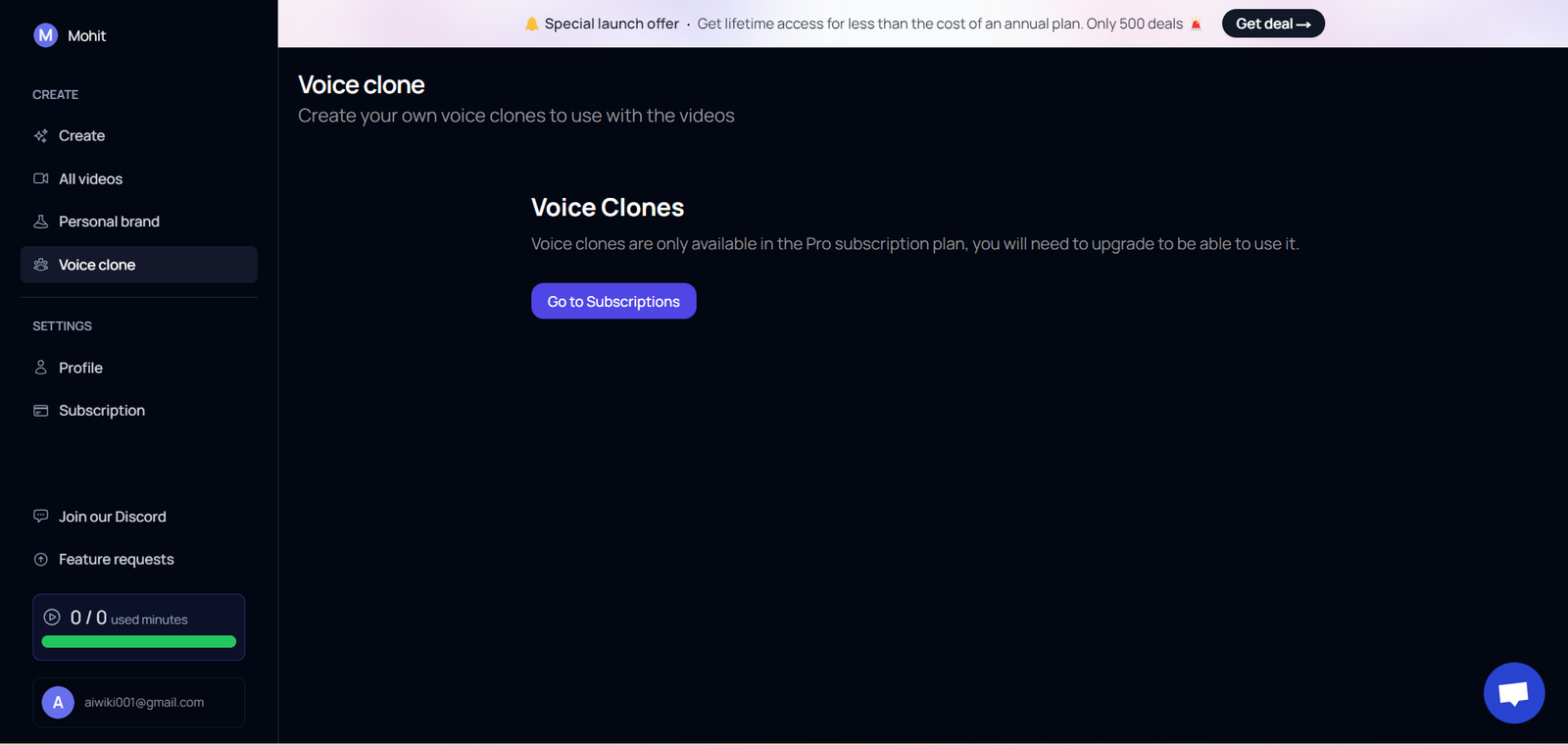Image resolution: width=1568 pixels, height=745 pixels.
Task: Click the Pro subscription plan notice text
Action: tap(915, 244)
